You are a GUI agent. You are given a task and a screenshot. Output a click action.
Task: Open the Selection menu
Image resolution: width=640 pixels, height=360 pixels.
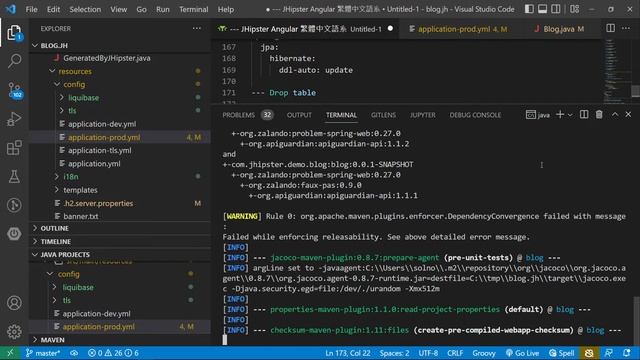pyautogui.click(x=85, y=9)
